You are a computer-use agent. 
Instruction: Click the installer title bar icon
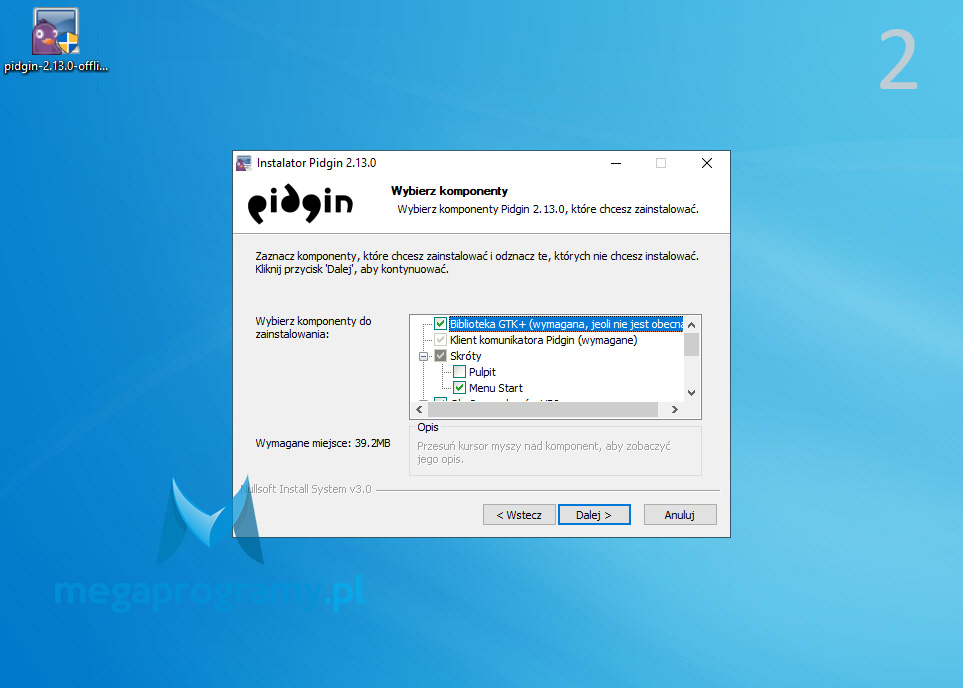[244, 163]
